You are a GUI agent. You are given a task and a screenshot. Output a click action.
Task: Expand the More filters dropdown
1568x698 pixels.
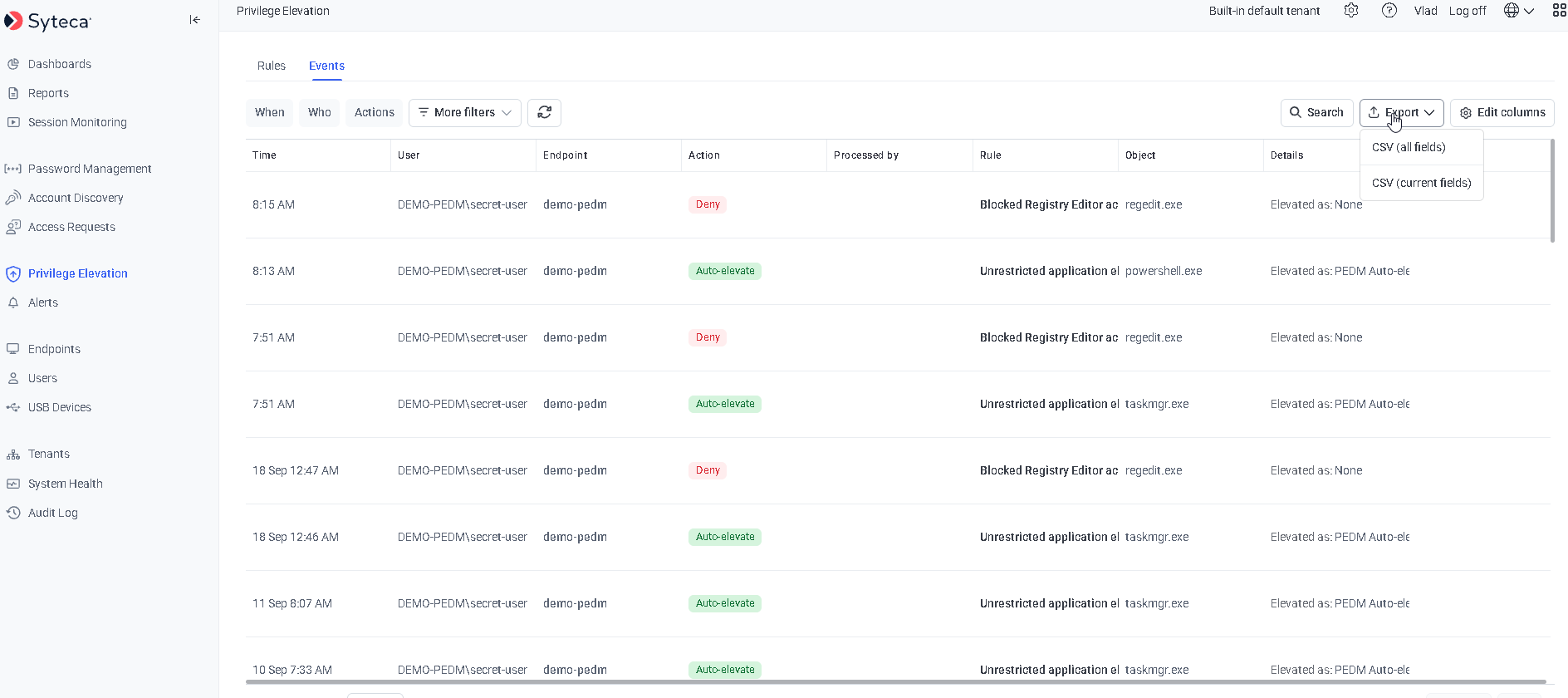[464, 112]
